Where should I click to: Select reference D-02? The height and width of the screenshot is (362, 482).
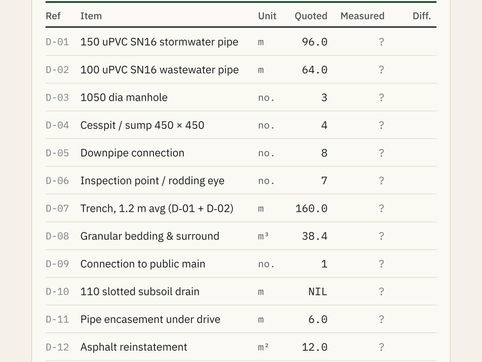(x=57, y=70)
